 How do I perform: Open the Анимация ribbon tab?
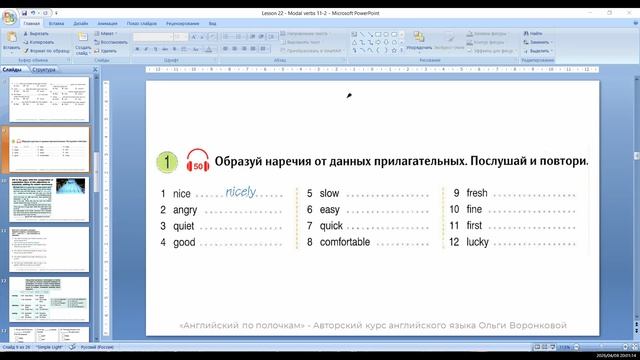pos(107,24)
